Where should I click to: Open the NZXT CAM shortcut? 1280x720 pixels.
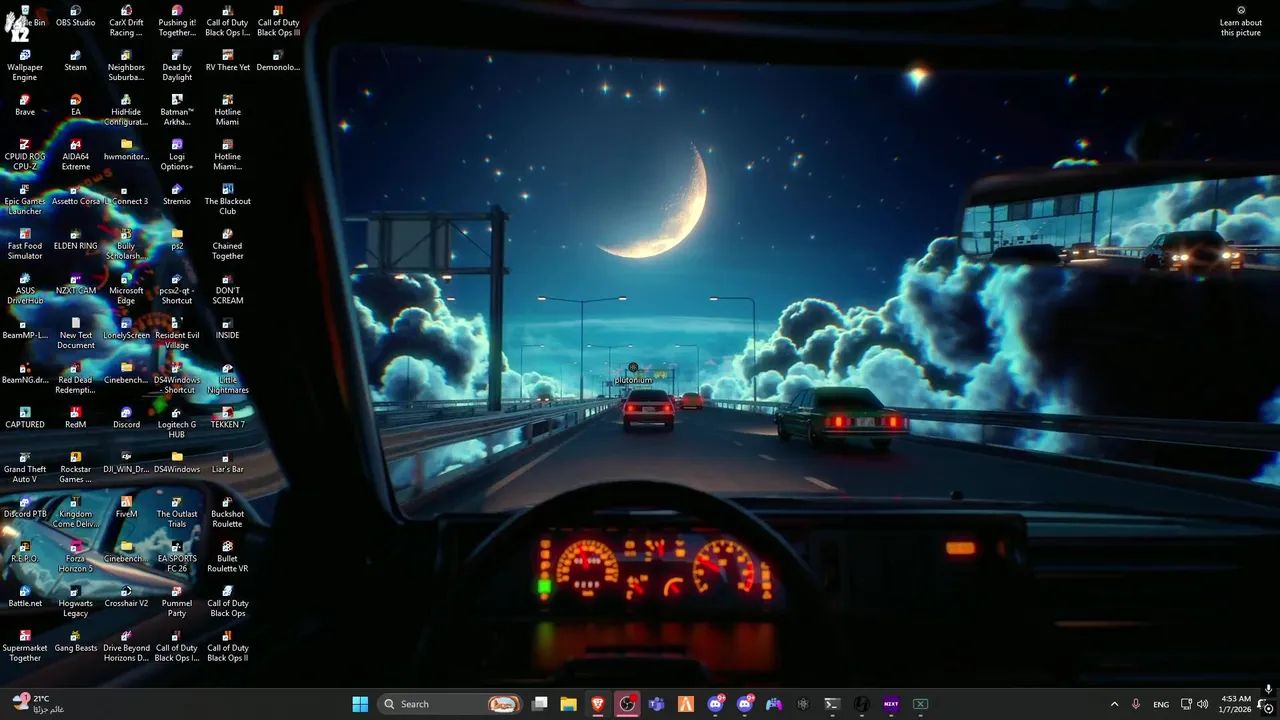tap(75, 285)
